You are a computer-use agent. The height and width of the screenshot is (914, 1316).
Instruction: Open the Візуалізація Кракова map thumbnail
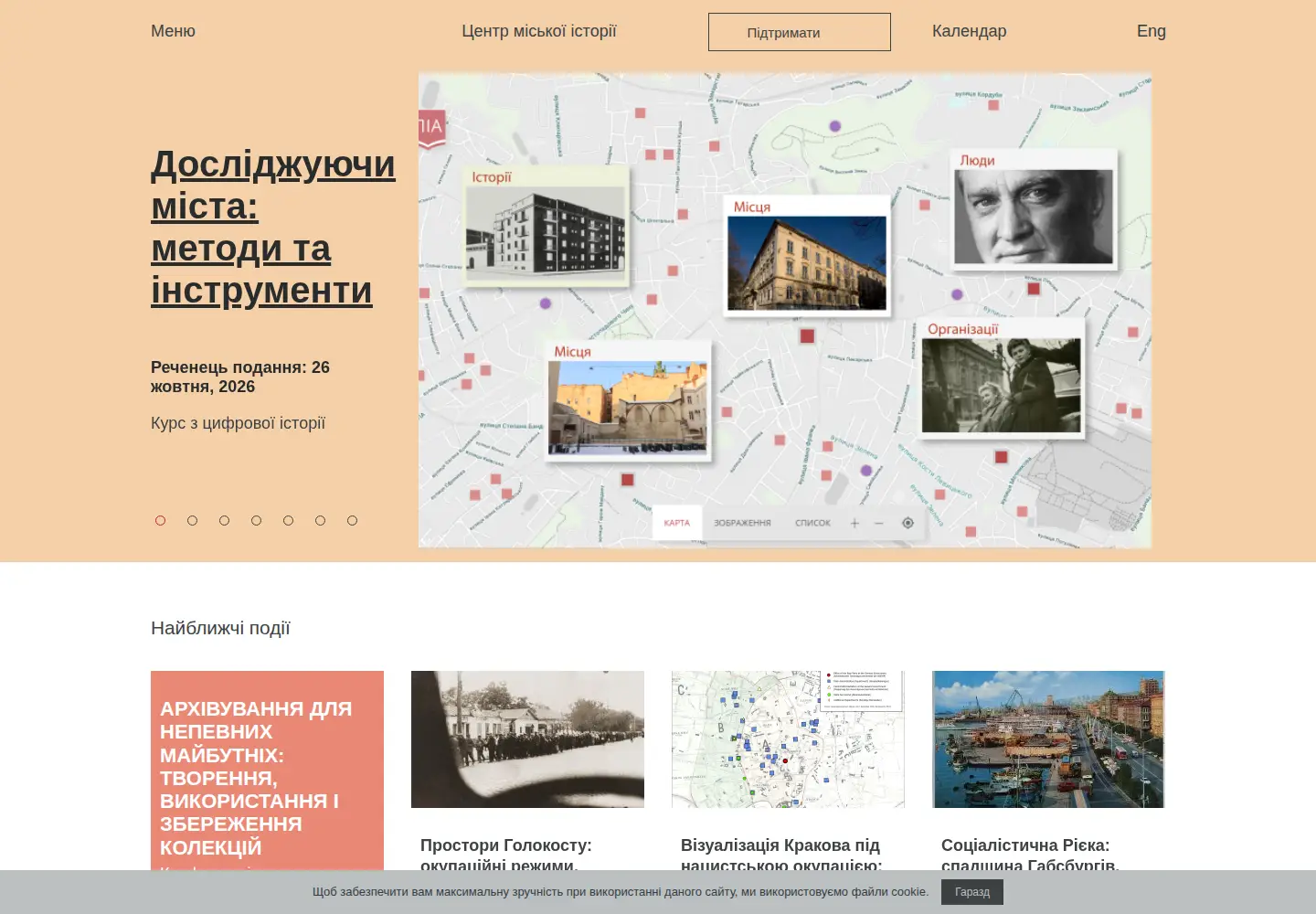click(788, 739)
